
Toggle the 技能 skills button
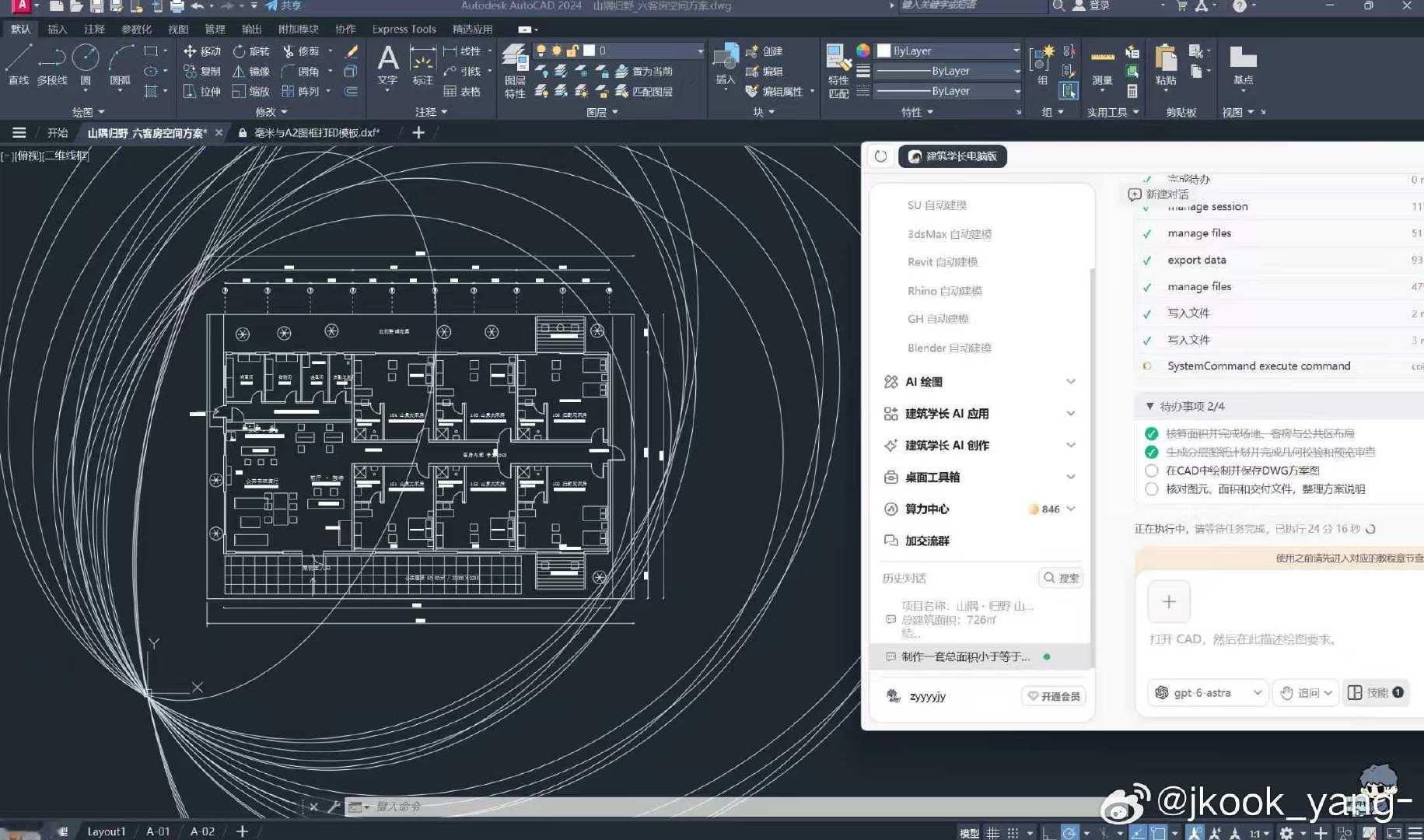coord(1376,692)
